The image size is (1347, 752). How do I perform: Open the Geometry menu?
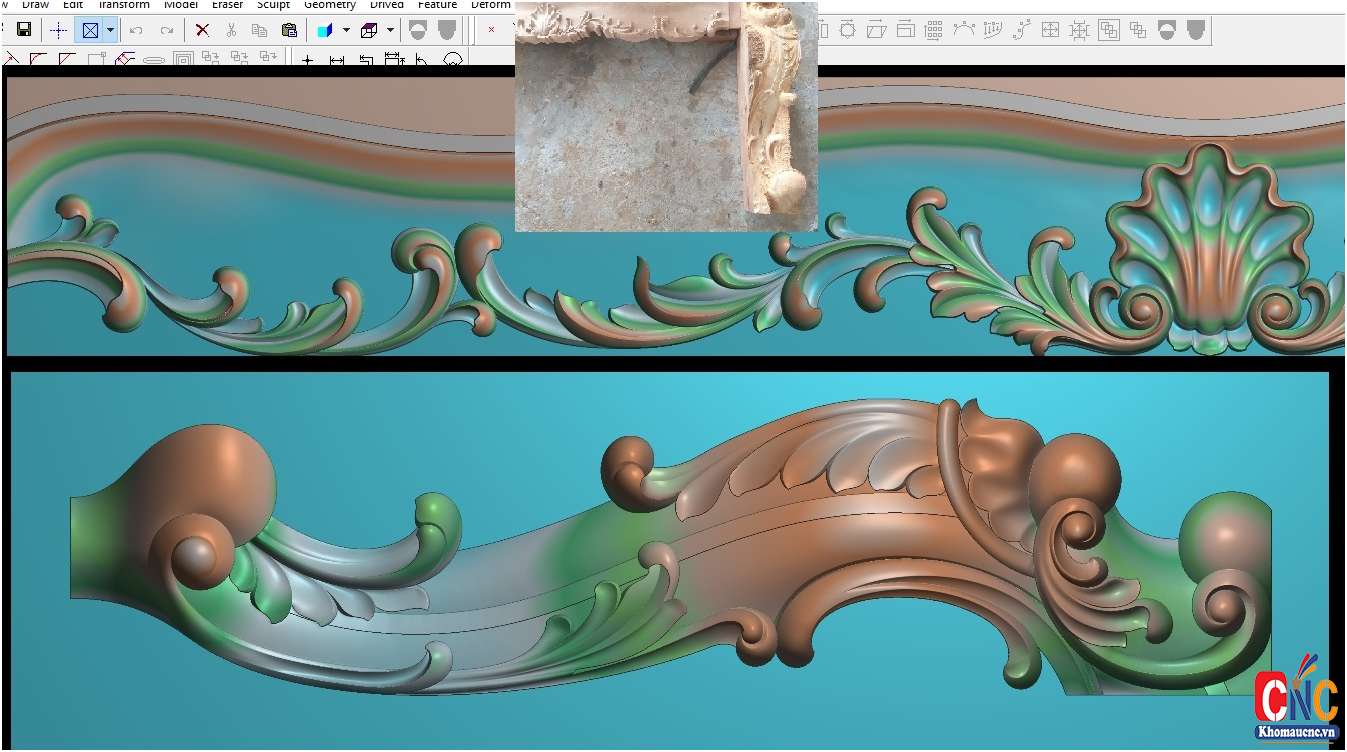tap(329, 5)
